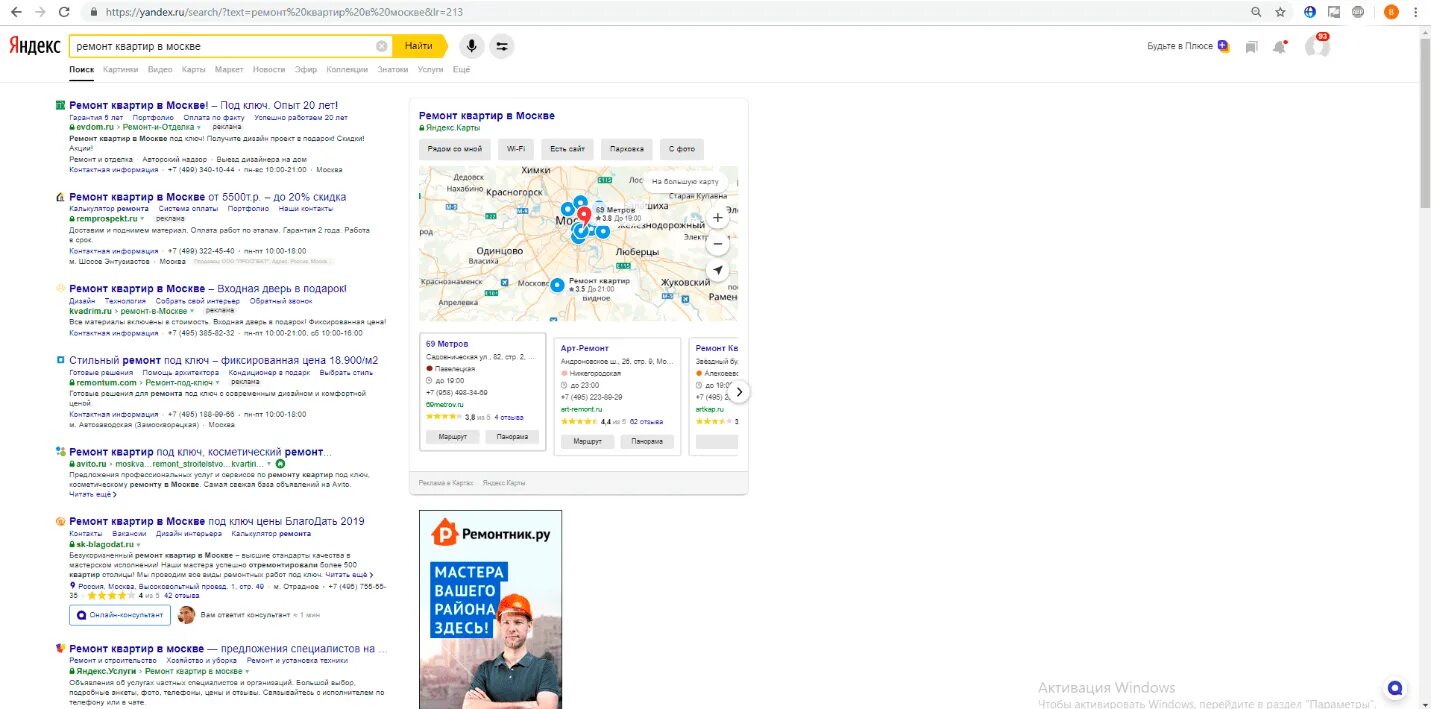This screenshot has height=709, width=1431.
Task: Toggle the 'Есть сайт' map filter
Action: pyautogui.click(x=567, y=149)
